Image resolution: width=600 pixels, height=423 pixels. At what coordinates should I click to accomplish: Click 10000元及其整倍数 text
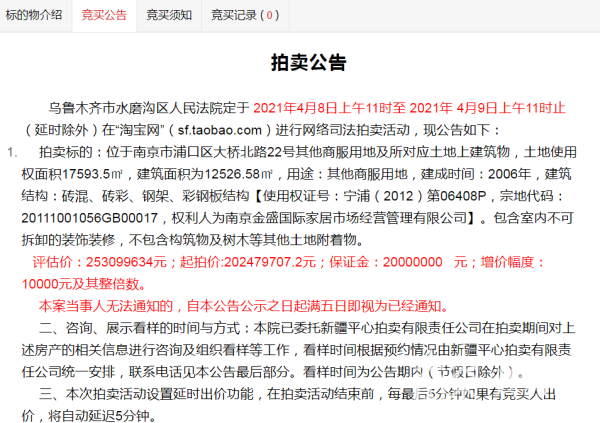click(x=80, y=284)
